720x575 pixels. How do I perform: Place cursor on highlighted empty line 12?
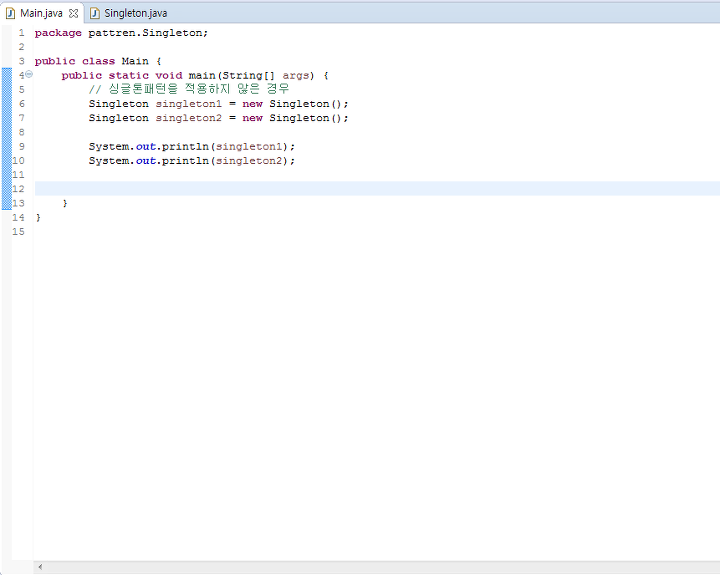pos(377,189)
